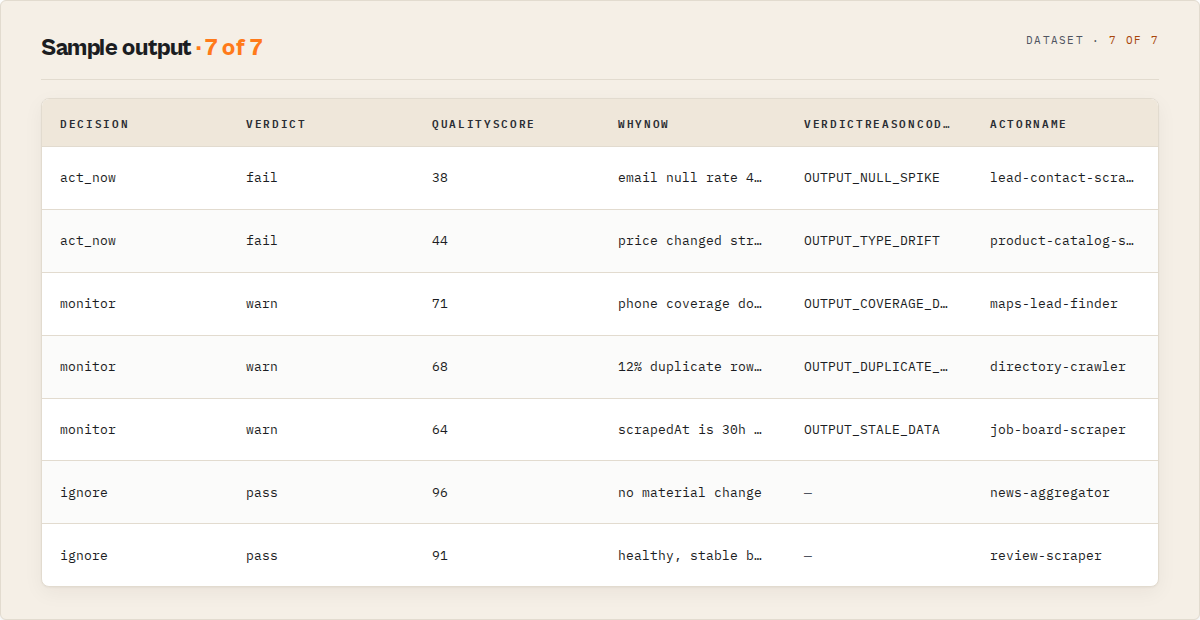
Task: Click the warn verdict for quality score 64
Action: click(x=262, y=430)
